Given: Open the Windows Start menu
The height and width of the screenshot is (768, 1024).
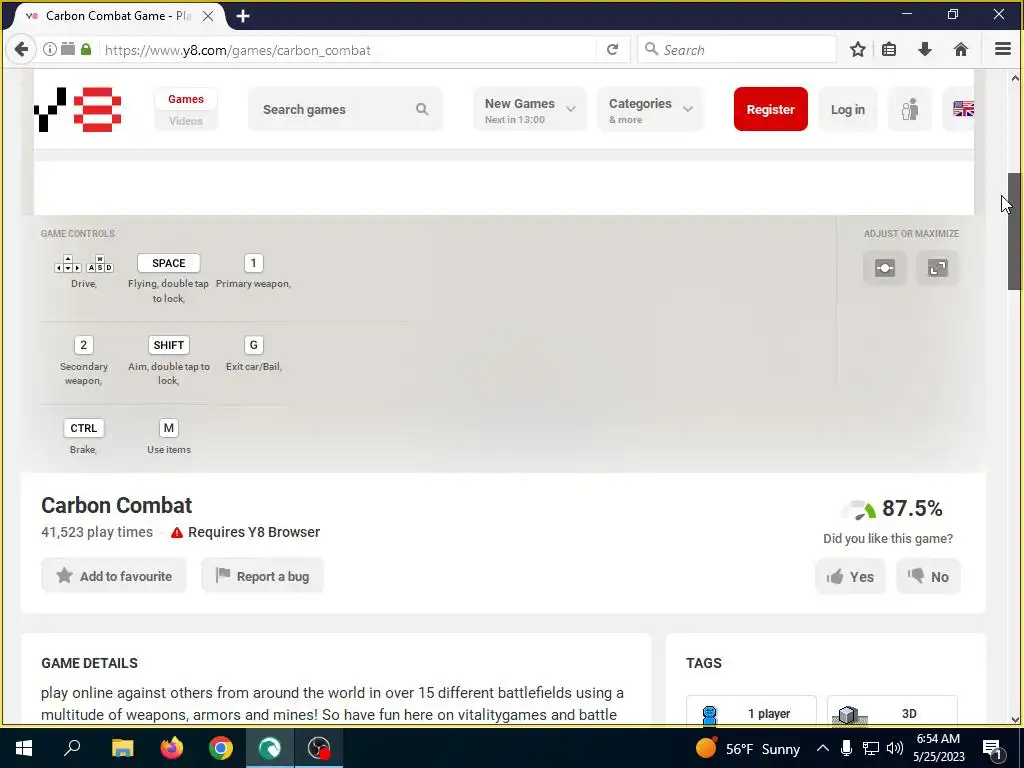Looking at the screenshot, I should coord(24,748).
